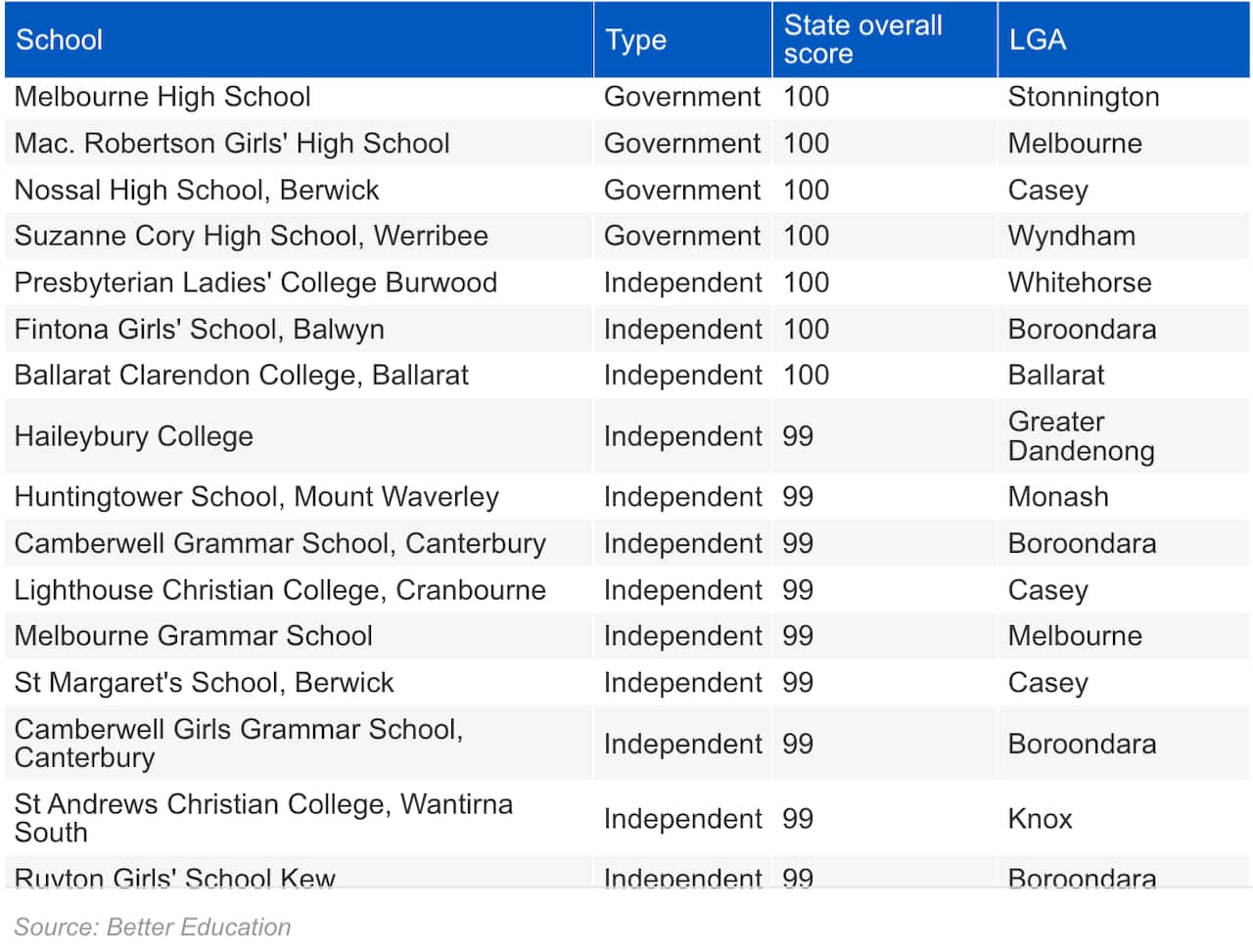
Task: Click Greater Dandenong LGA cell
Action: point(1081,436)
